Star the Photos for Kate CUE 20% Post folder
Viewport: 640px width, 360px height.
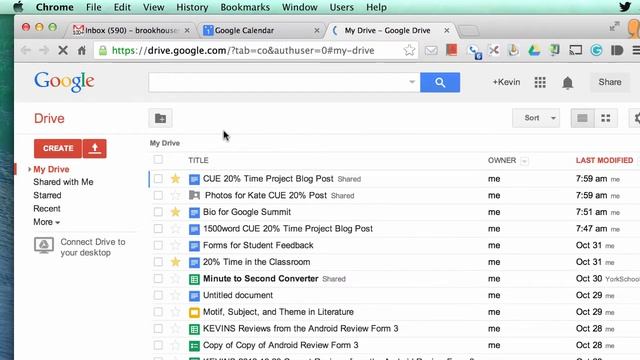point(176,196)
